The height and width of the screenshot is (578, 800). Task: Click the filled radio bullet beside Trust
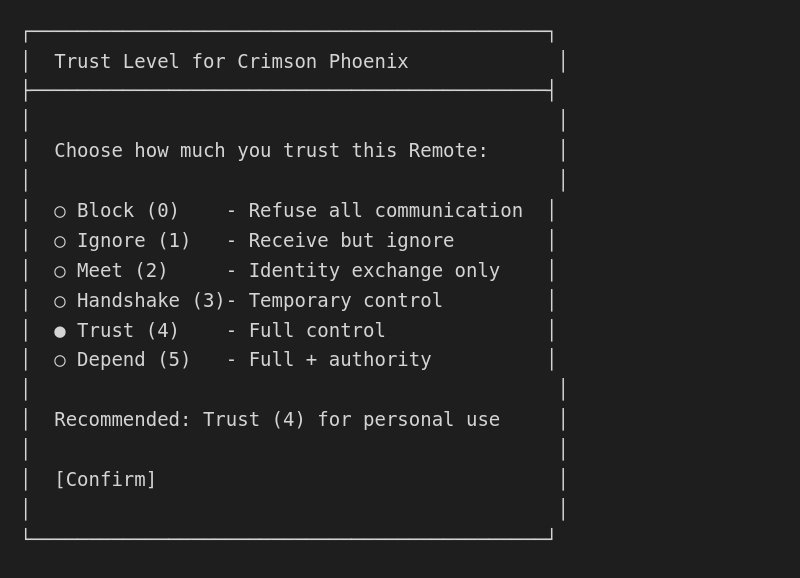click(59, 330)
